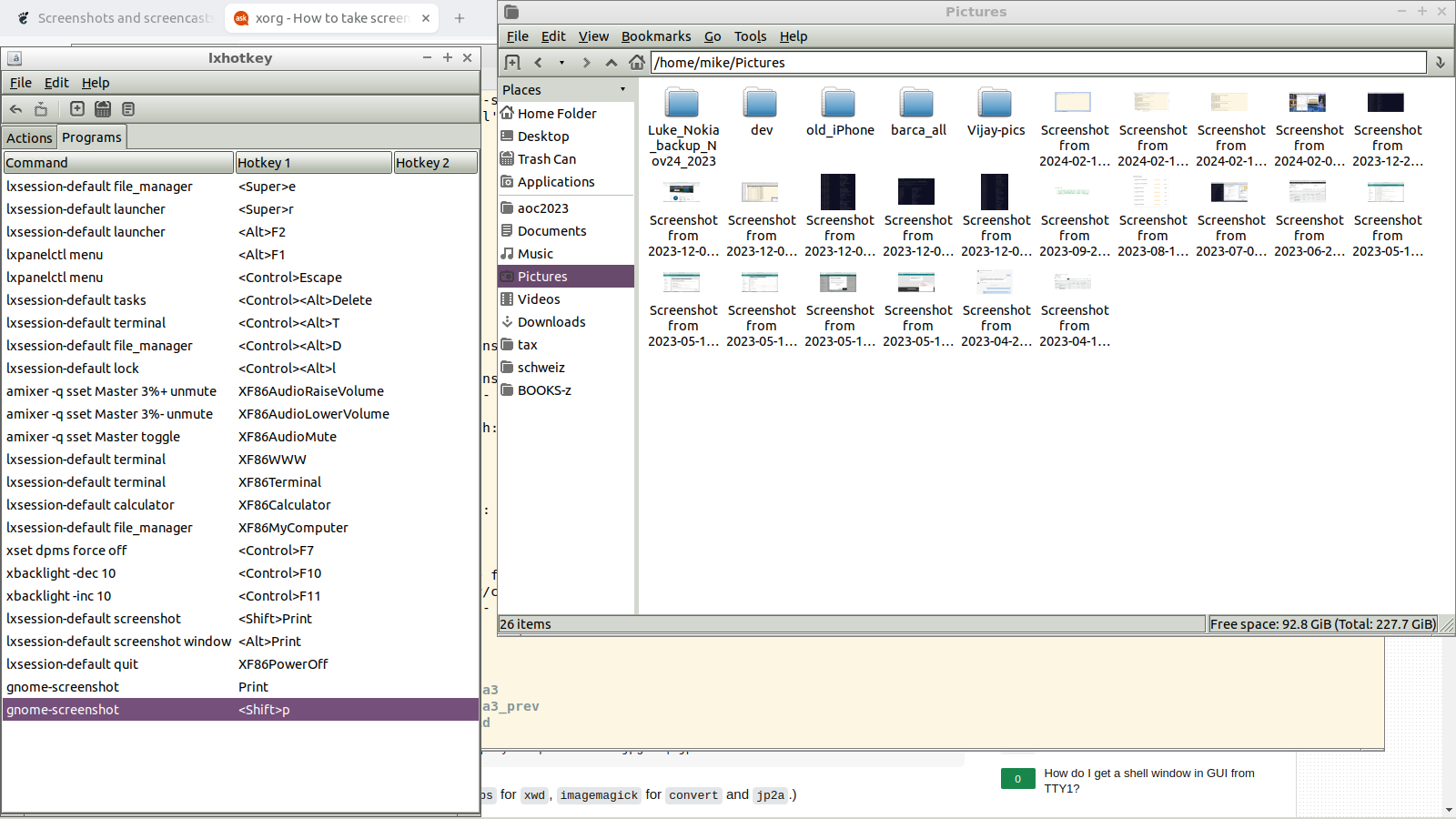Click the add hotkey plus icon in lxhotkey
This screenshot has width=1456, height=819.
(77, 108)
